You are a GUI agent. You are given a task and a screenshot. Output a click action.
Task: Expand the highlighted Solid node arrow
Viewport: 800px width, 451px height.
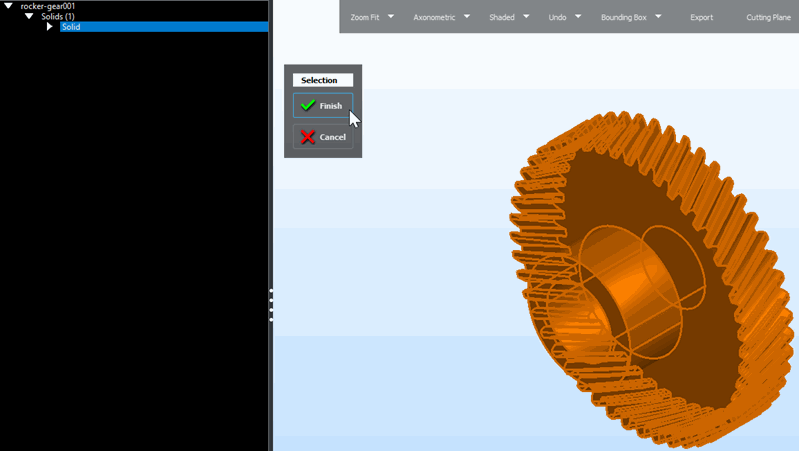[x=49, y=27]
